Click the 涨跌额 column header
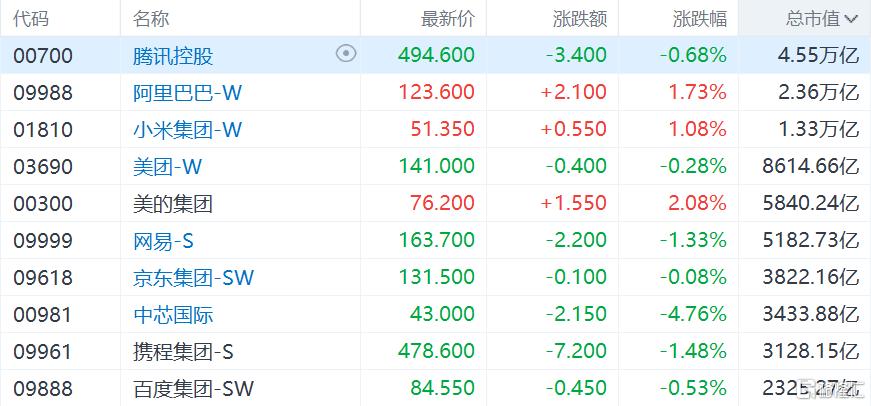Viewport: 871px width, 406px height. [x=579, y=19]
